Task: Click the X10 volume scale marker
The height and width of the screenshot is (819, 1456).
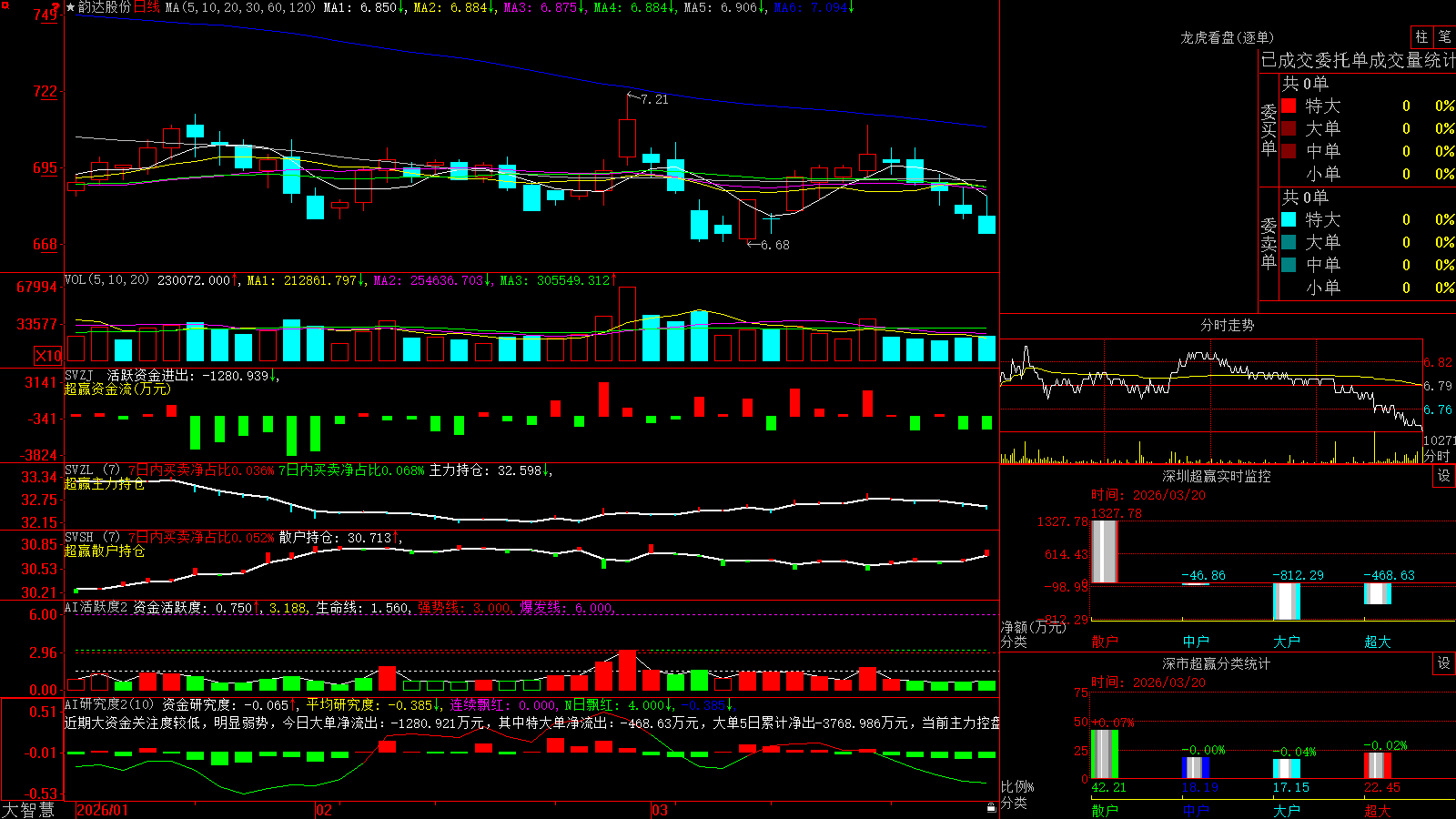Action: 48,356
